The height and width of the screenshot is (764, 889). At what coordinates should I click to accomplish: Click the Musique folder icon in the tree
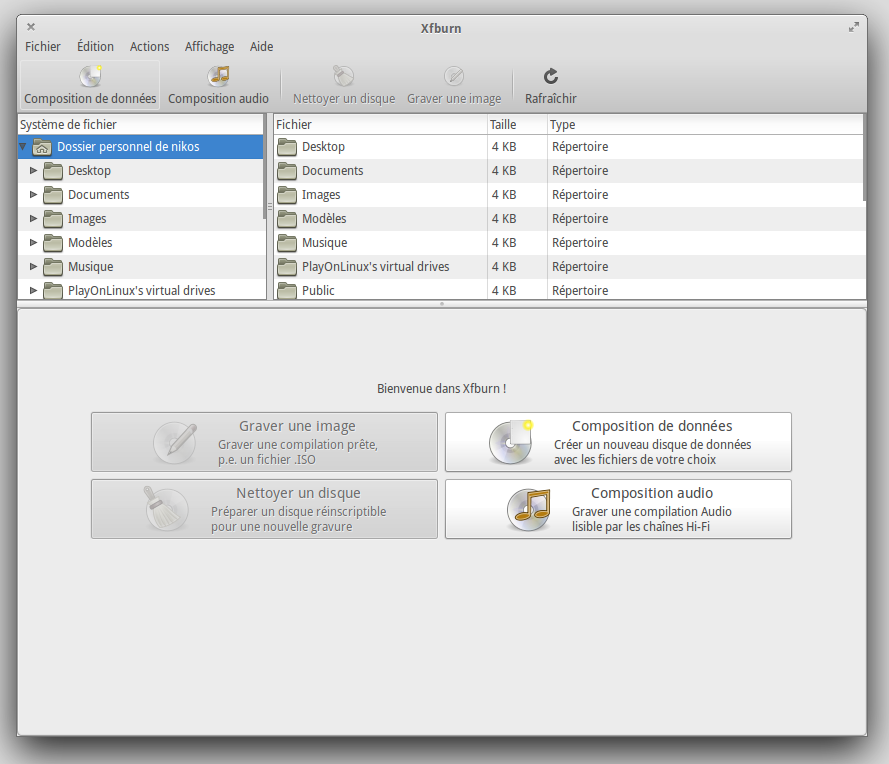pos(53,266)
